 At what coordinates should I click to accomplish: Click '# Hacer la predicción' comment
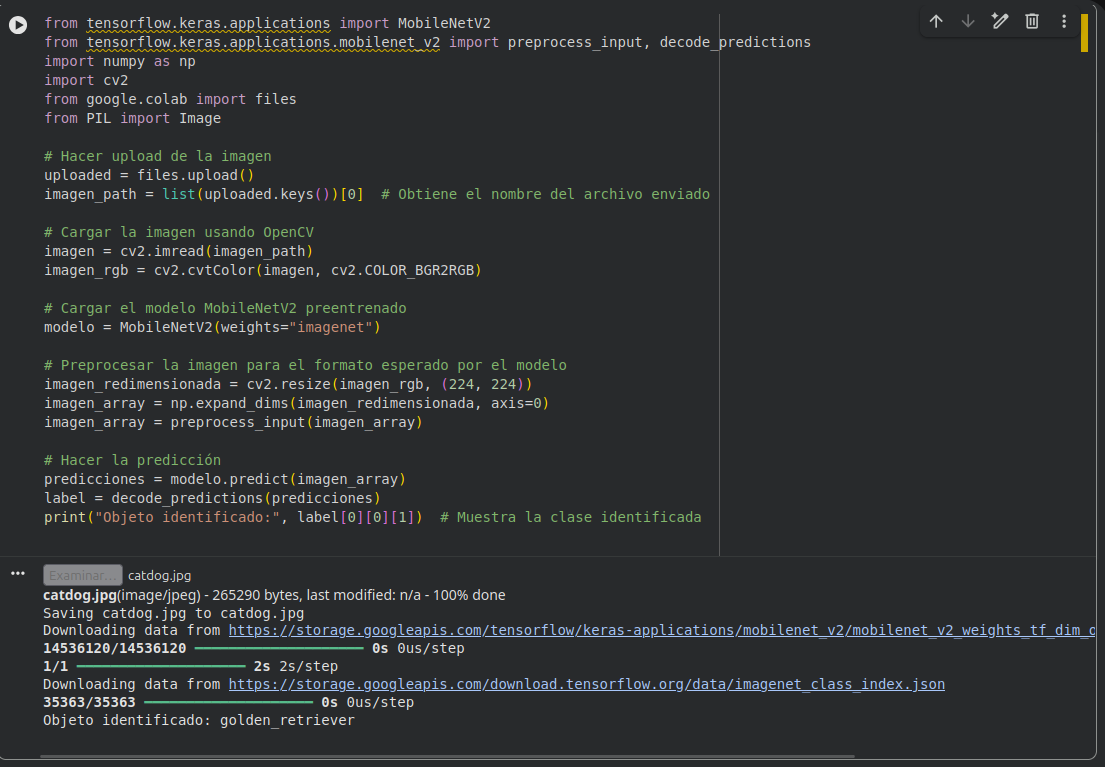pyautogui.click(x=132, y=460)
